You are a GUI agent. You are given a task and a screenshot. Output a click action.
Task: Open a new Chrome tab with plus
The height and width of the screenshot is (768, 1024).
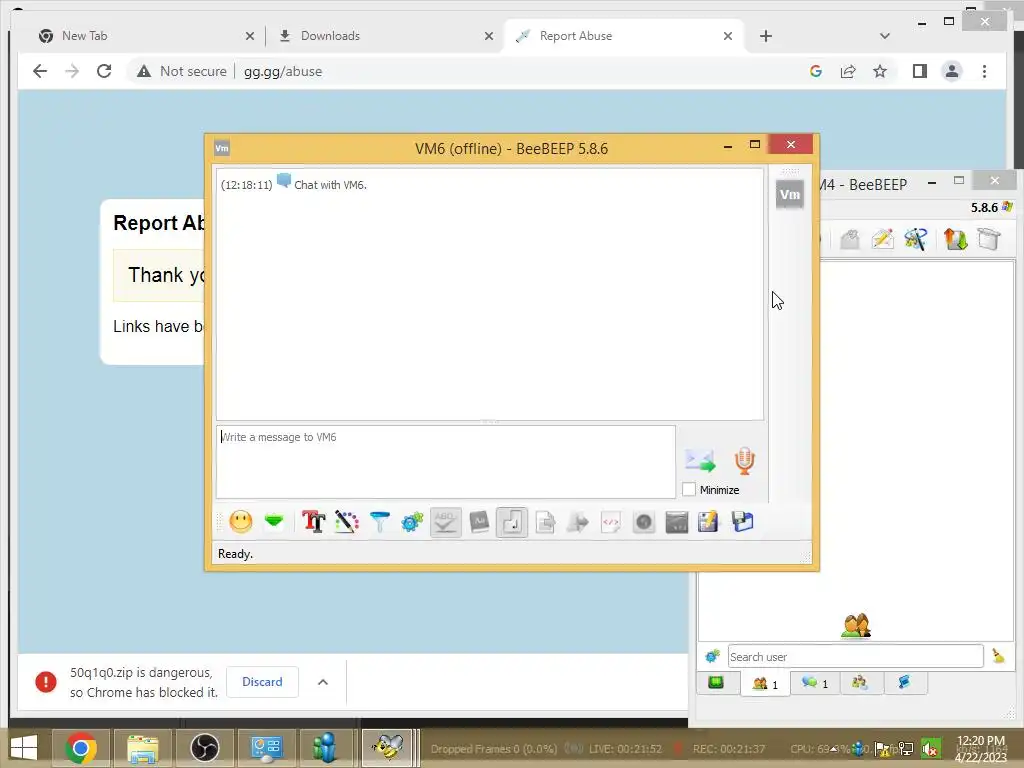pyautogui.click(x=766, y=36)
